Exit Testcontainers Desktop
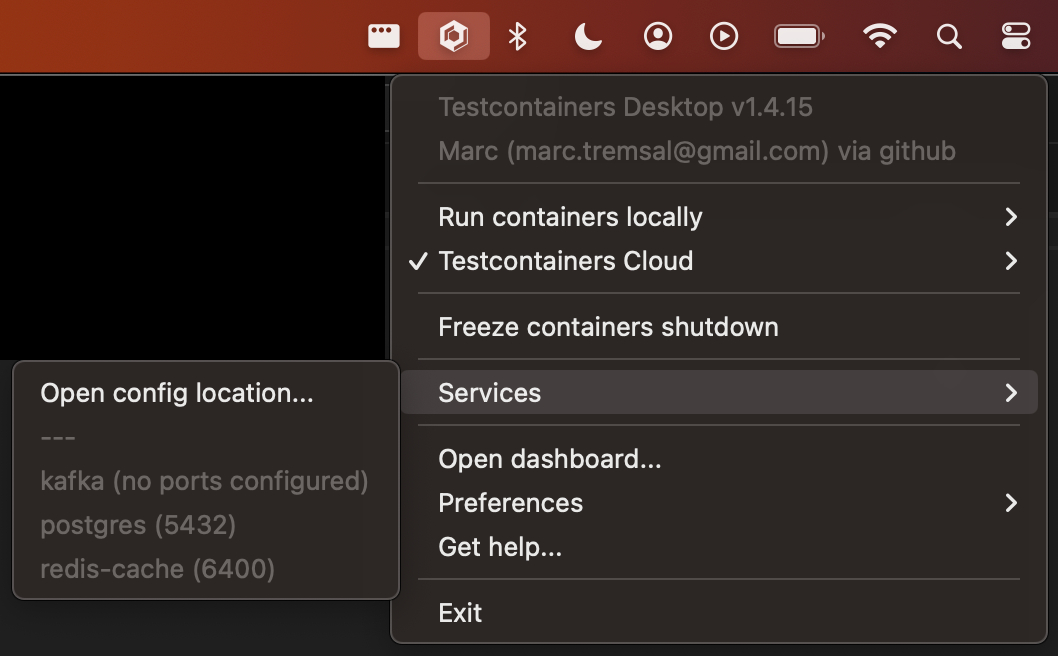Image resolution: width=1058 pixels, height=656 pixels. [x=460, y=613]
